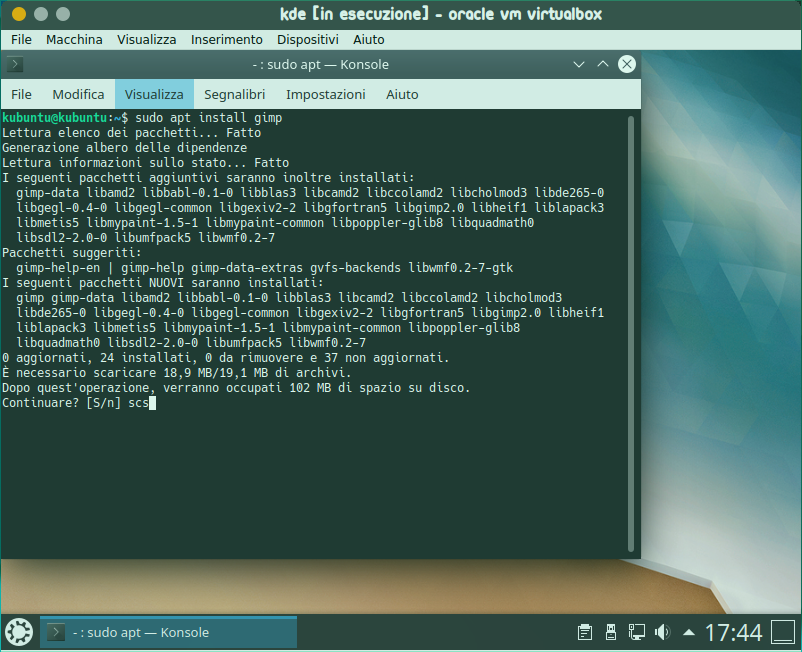Click the show desktop button in panel
Viewport: 802px width, 652px height.
[783, 632]
